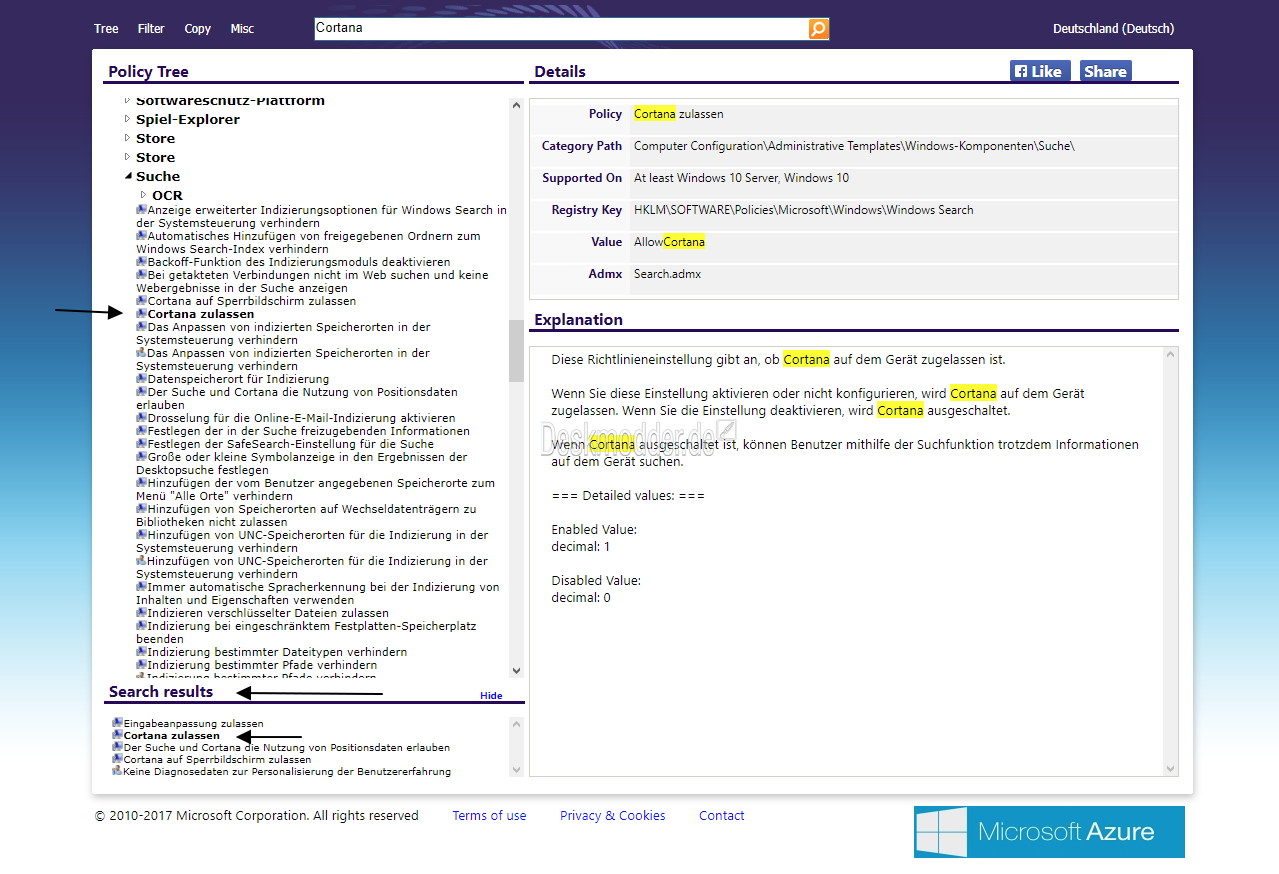This screenshot has width=1279, height=874.
Task: Click the AllowCortana value text
Action: 669,242
